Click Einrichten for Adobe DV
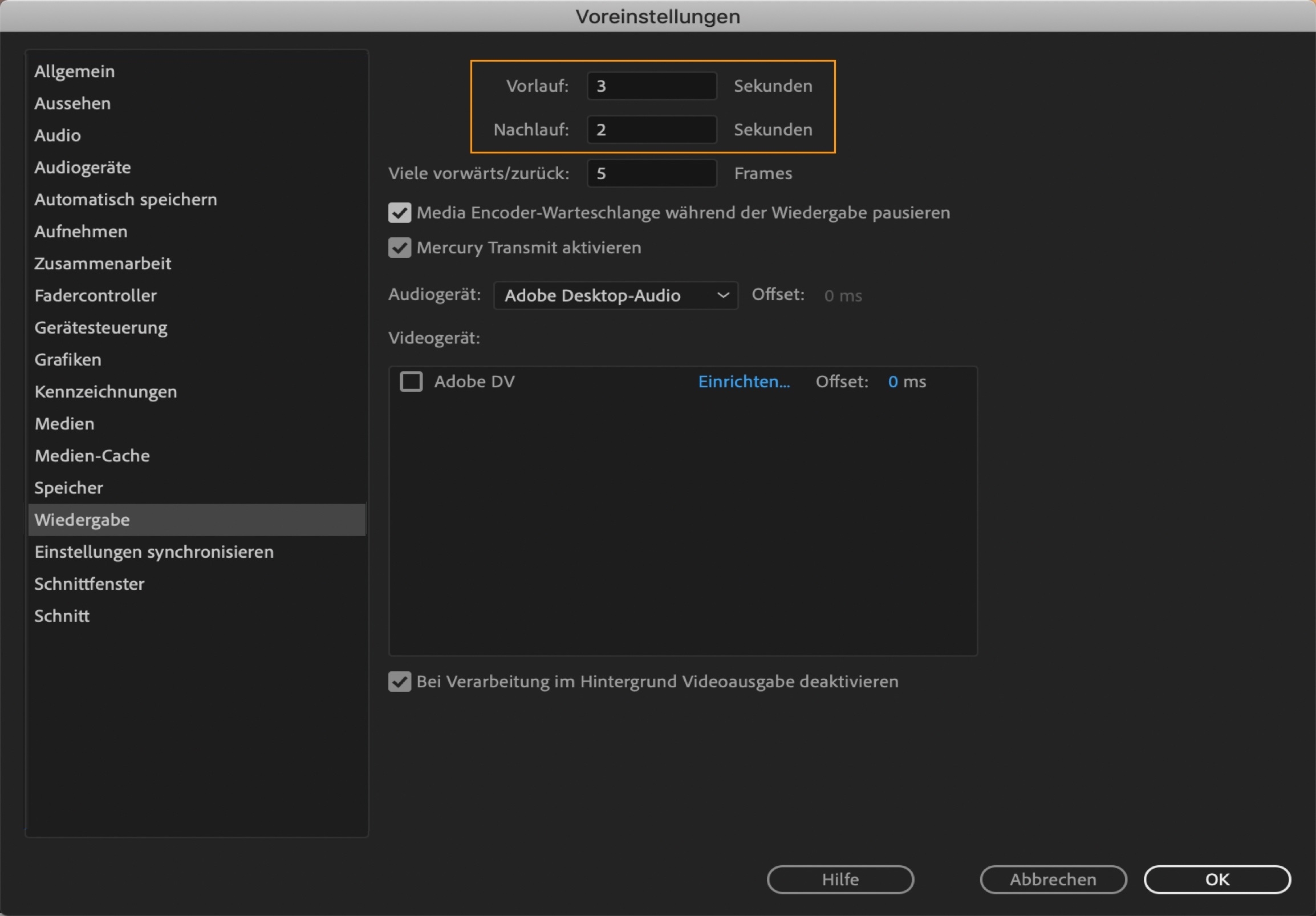The image size is (1316, 916). click(743, 381)
